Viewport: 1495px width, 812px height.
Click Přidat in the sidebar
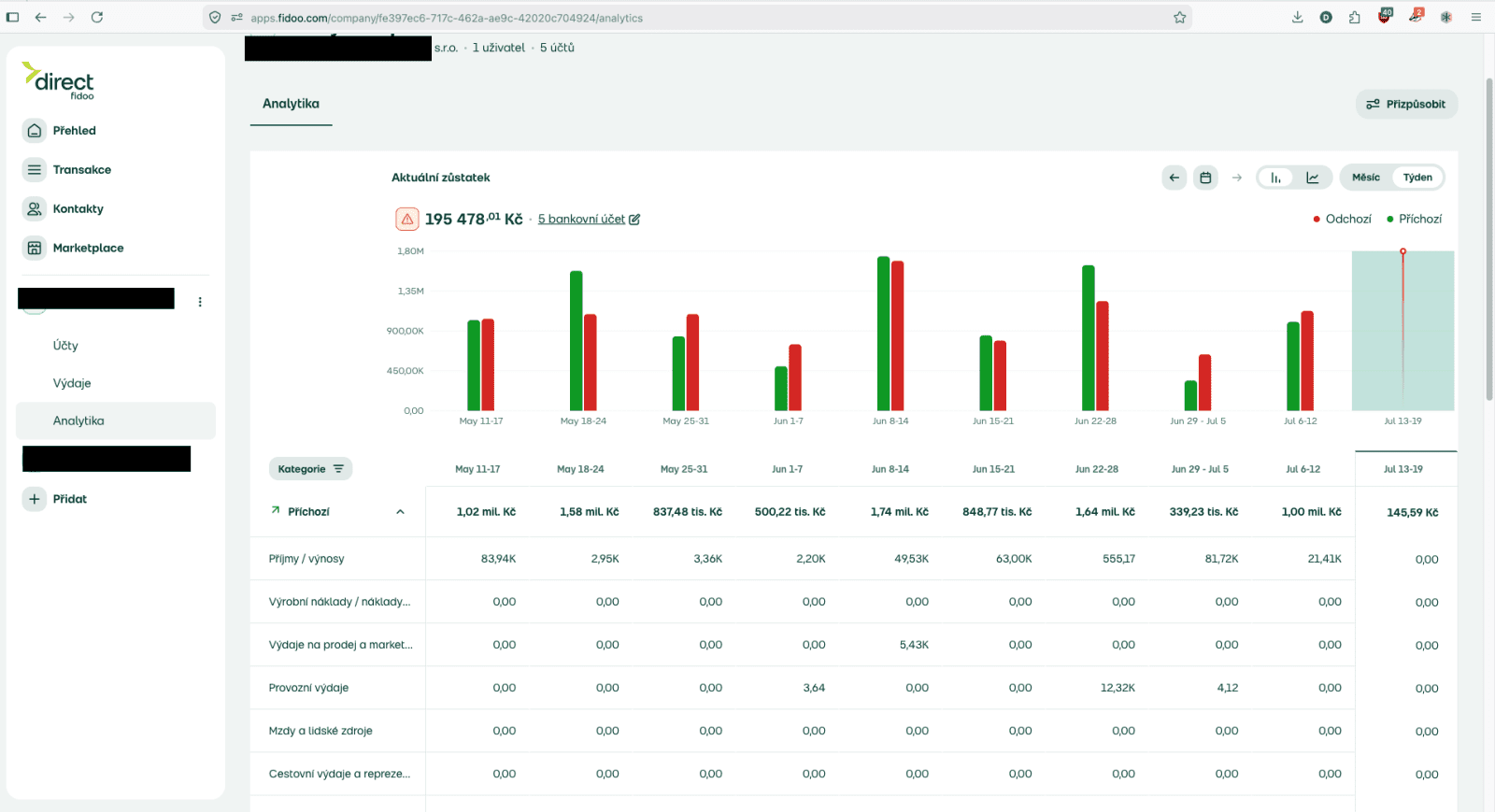70,499
